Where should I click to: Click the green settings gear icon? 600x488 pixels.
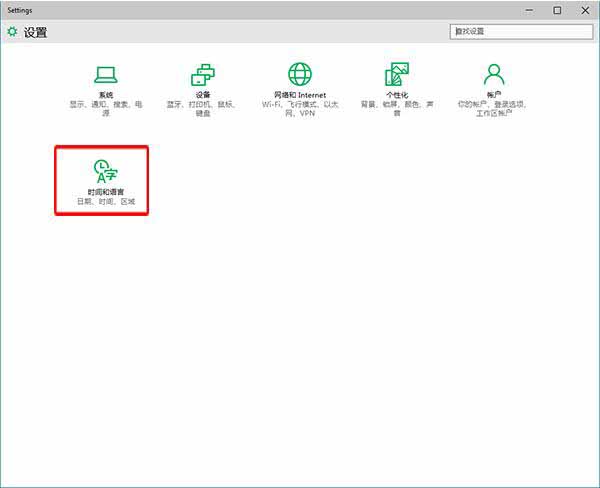[12, 32]
